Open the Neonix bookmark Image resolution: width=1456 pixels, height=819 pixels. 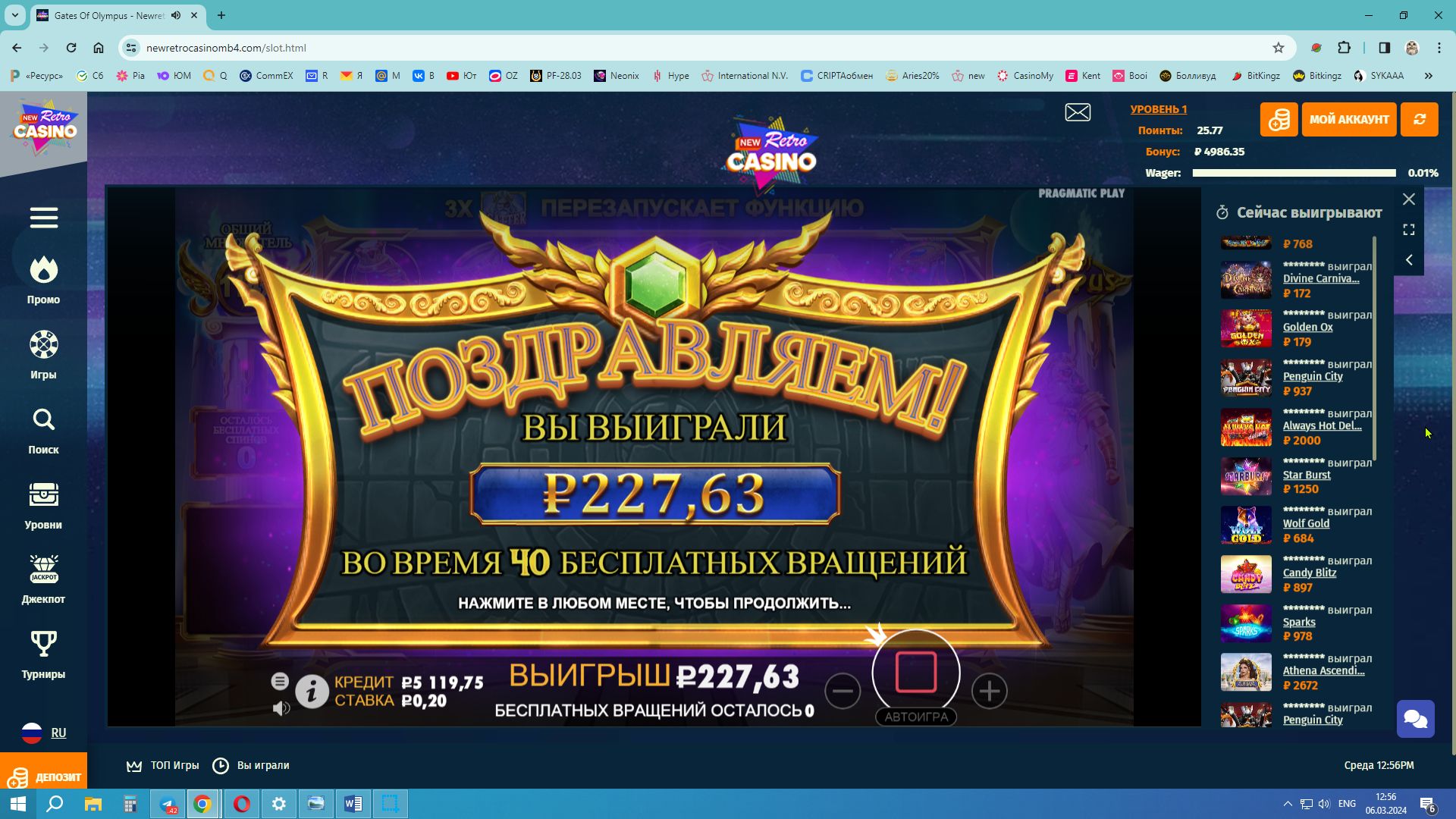click(x=617, y=76)
